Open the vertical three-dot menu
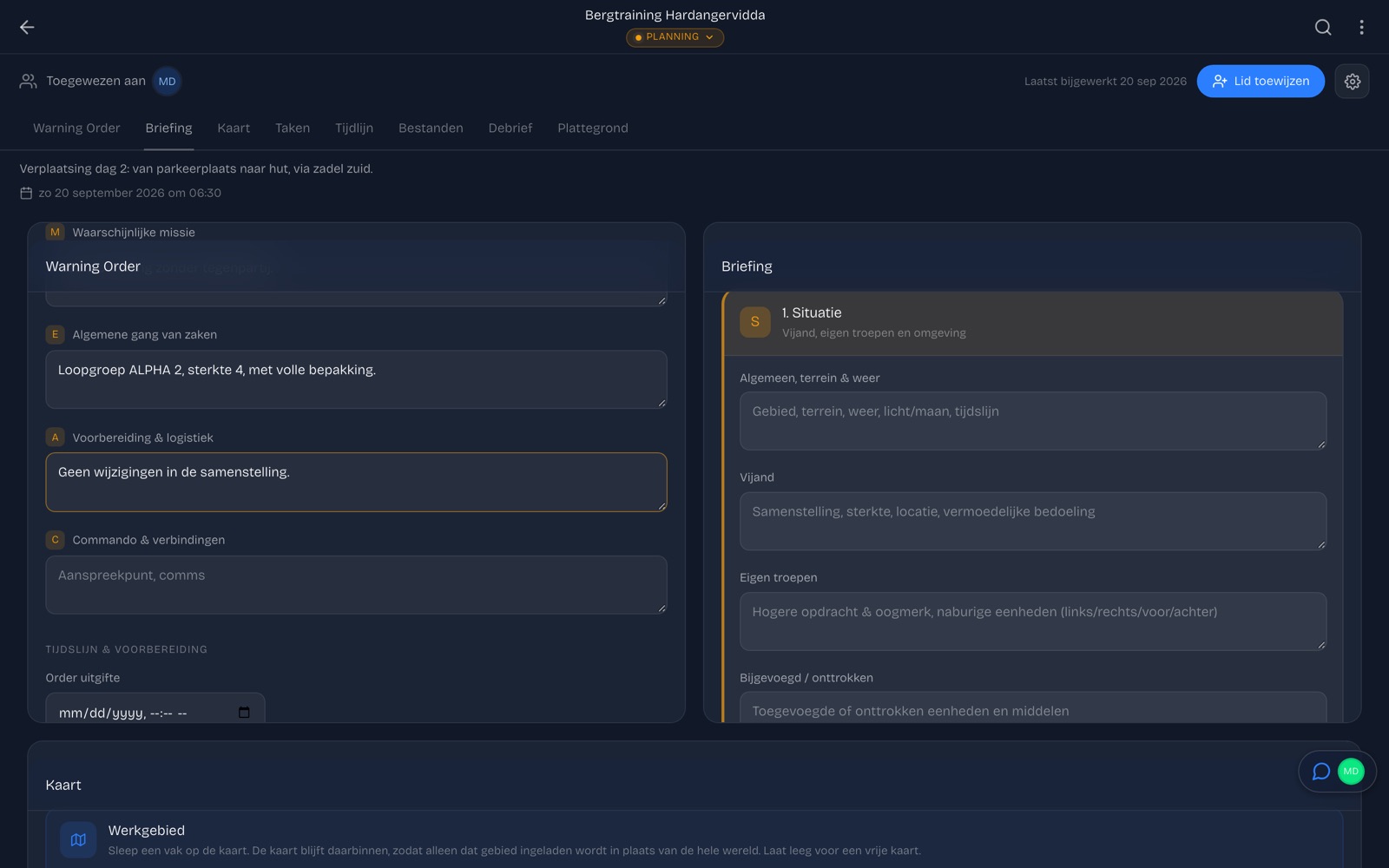Image resolution: width=1389 pixels, height=868 pixels. click(x=1361, y=27)
